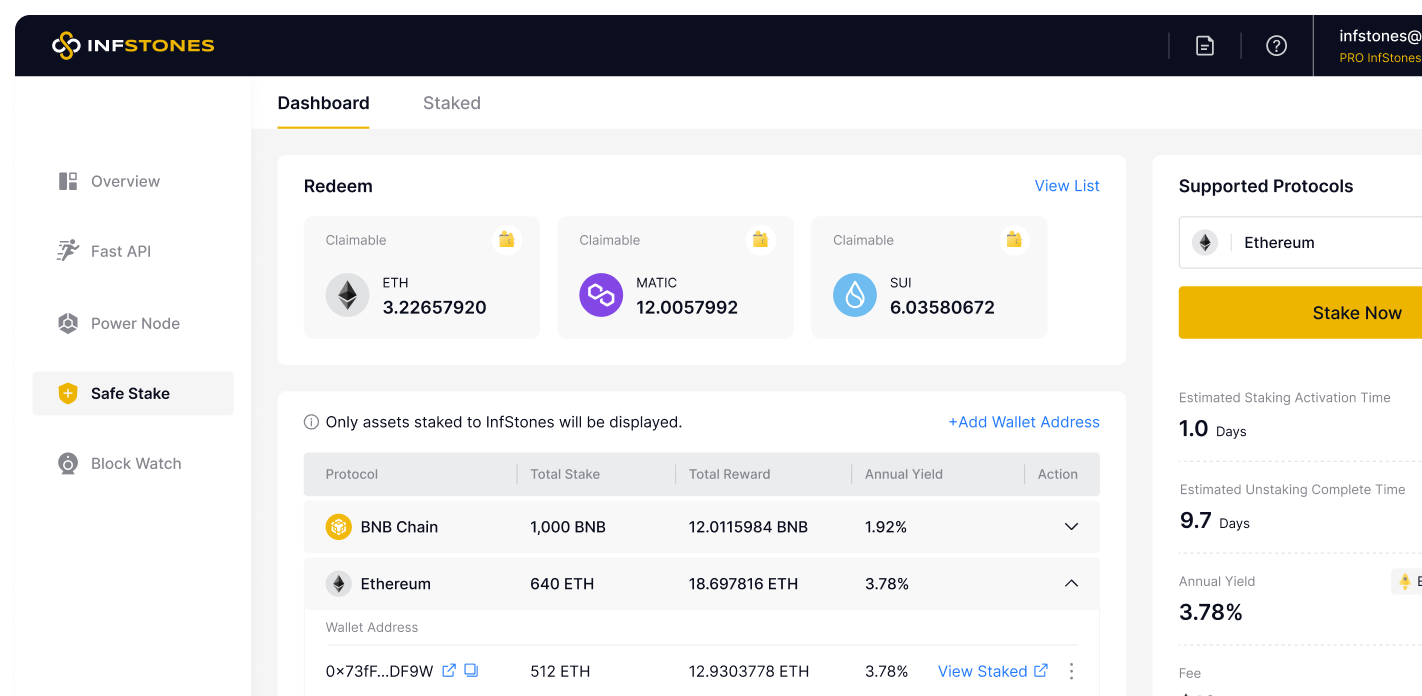Click the Safe Stake shield icon
The height and width of the screenshot is (696, 1422).
(68, 393)
